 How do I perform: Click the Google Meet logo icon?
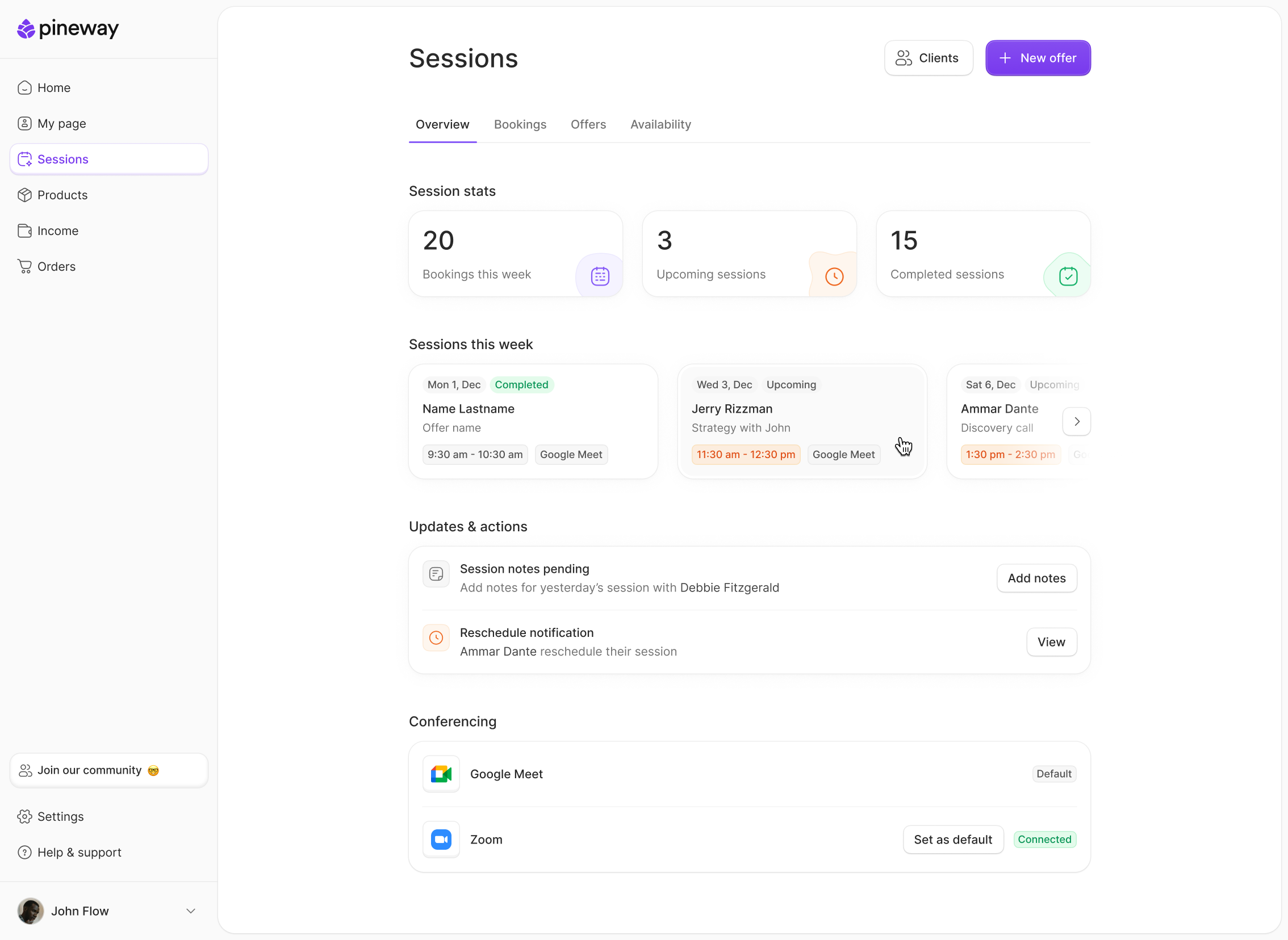click(x=441, y=774)
